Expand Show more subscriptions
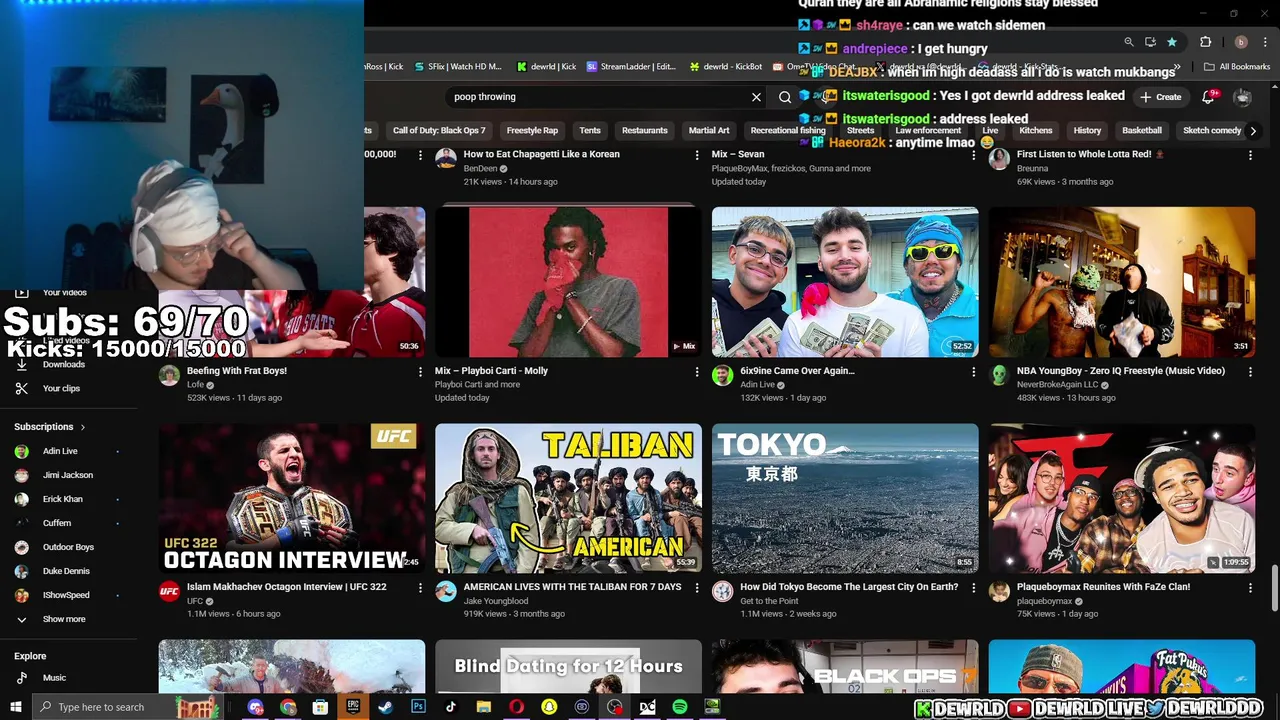The height and width of the screenshot is (720, 1280). click(x=64, y=619)
